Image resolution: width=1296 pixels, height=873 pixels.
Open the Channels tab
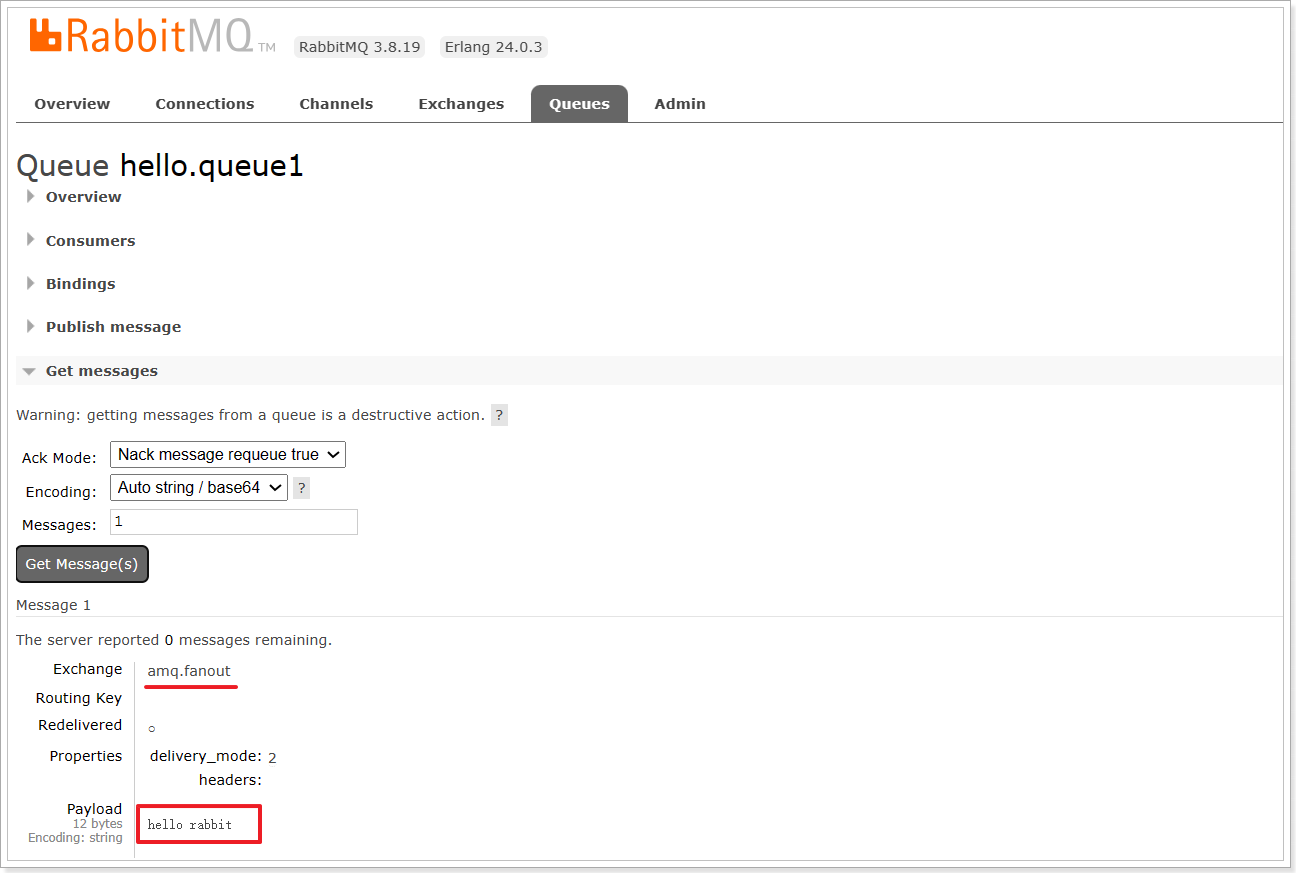click(336, 104)
